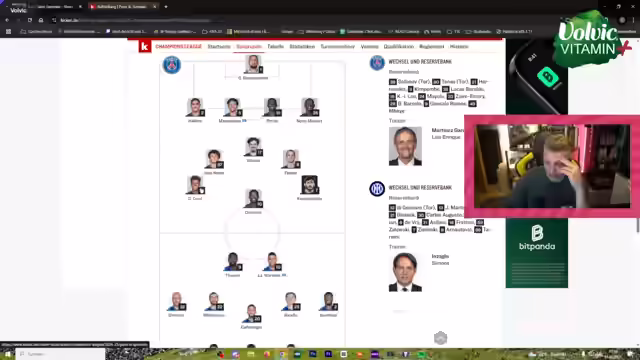
Task: Click the Inter crest beside Wechsel und Reservebank
Action: pos(377,189)
